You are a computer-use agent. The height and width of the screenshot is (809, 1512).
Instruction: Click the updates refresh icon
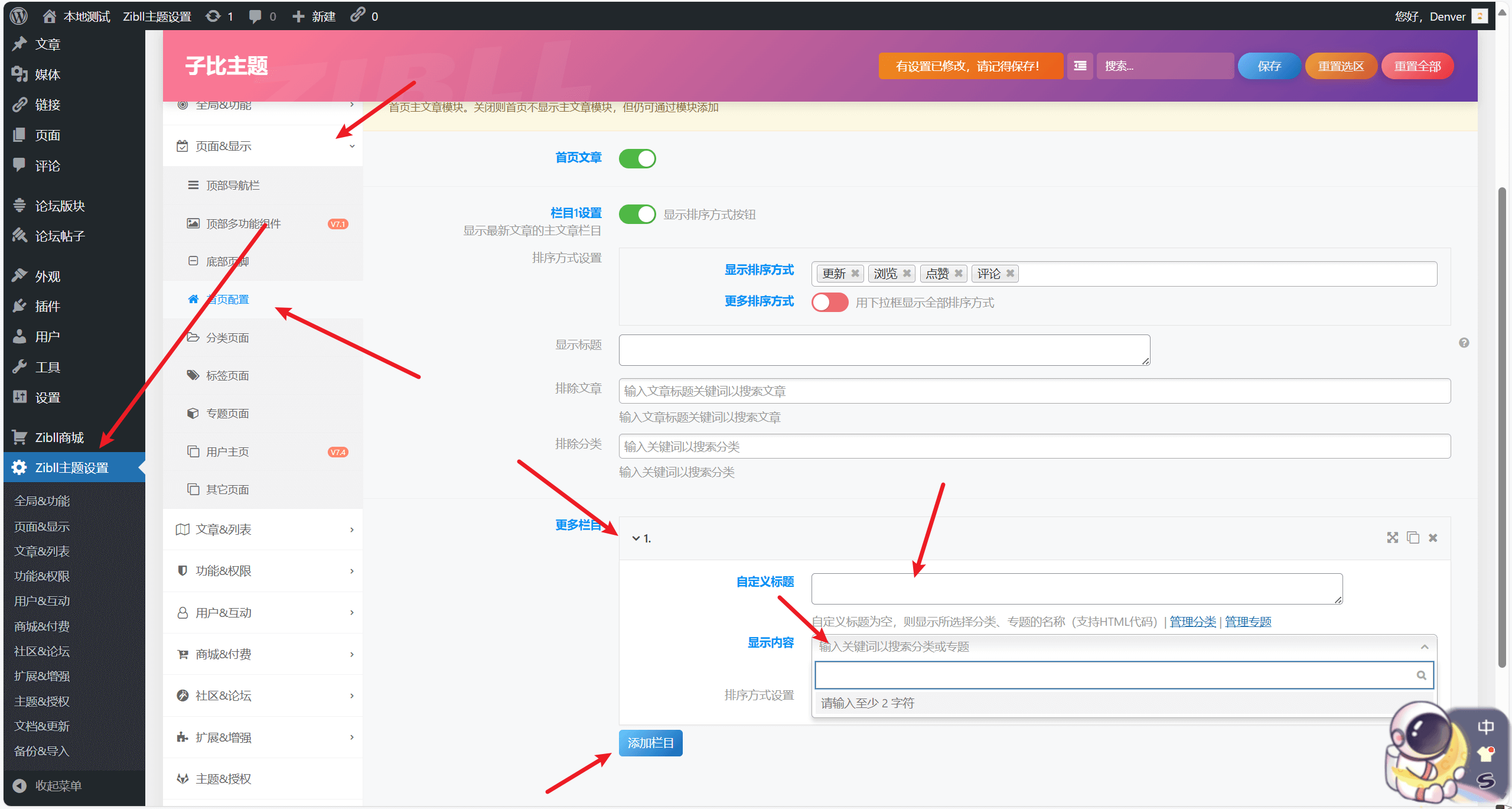click(x=213, y=16)
